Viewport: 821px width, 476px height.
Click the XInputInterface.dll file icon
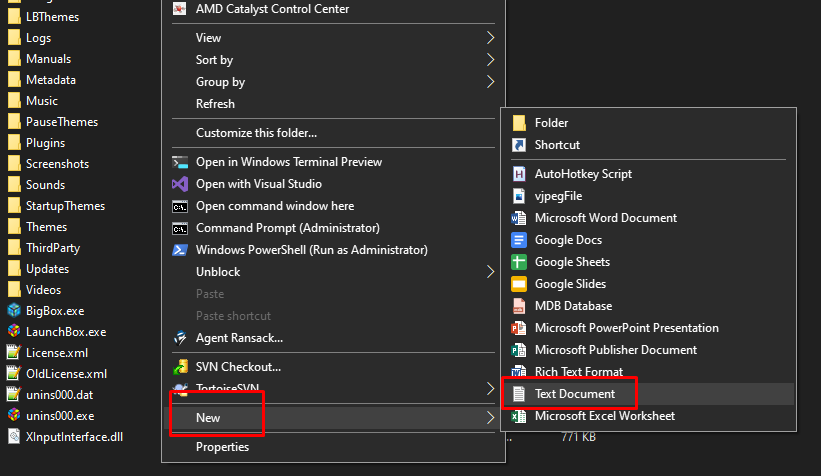coord(14,437)
